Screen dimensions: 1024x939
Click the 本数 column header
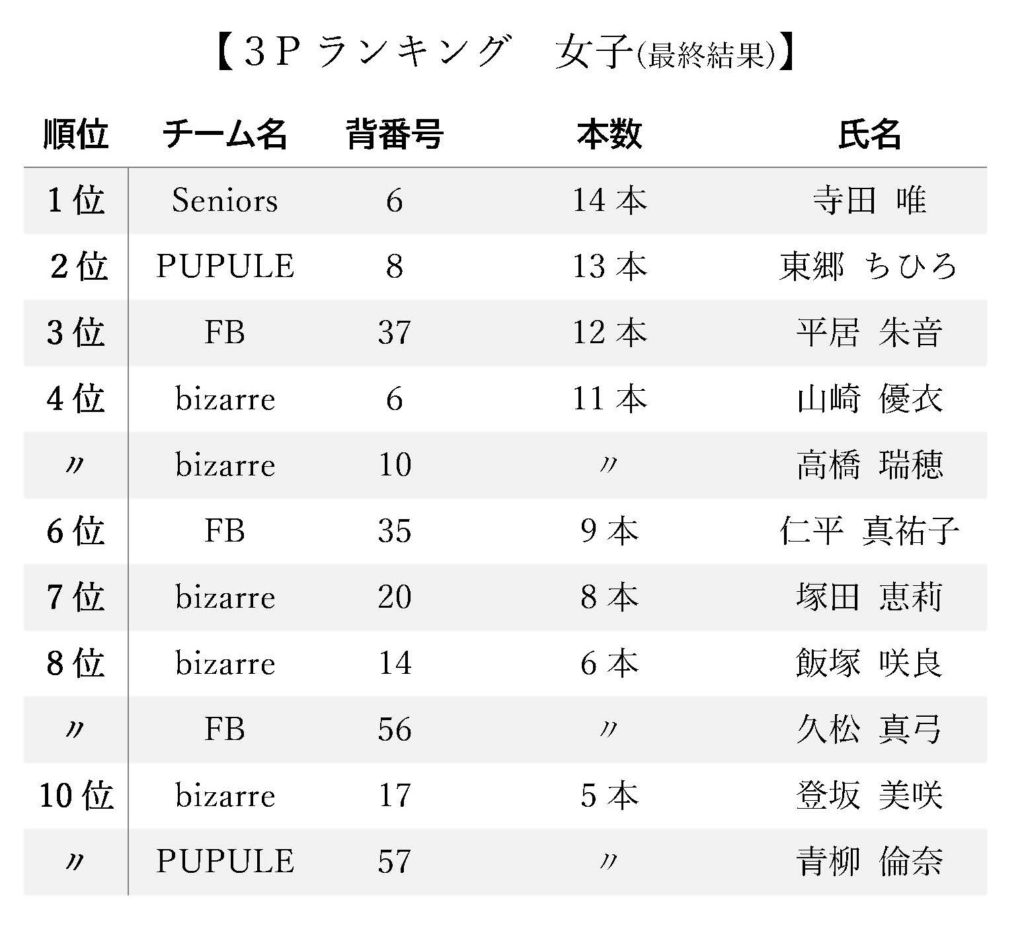609,135
